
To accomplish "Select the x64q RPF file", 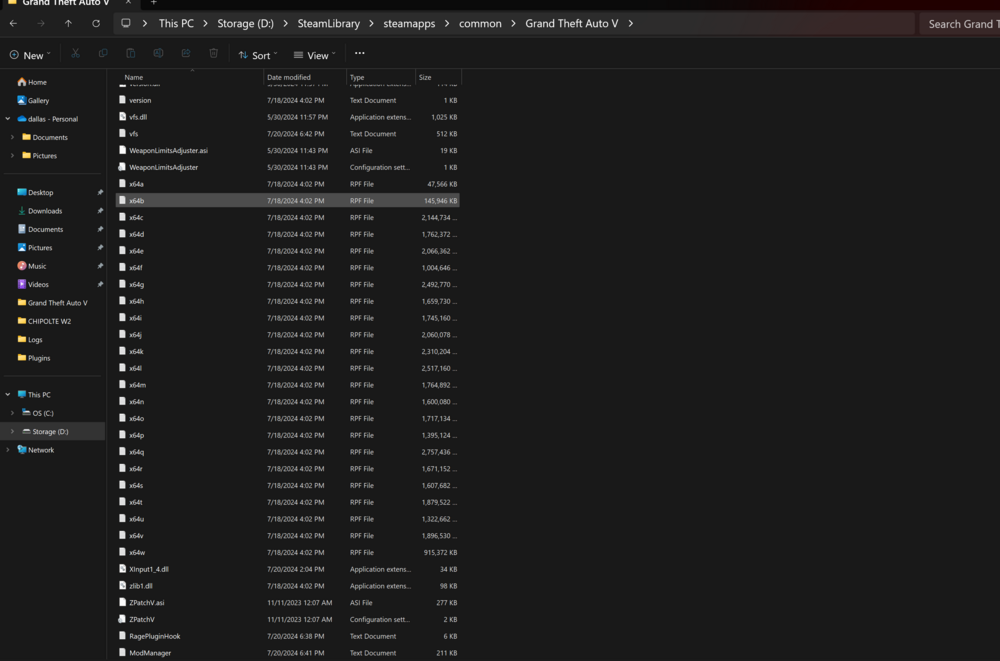I will (x=288, y=452).
